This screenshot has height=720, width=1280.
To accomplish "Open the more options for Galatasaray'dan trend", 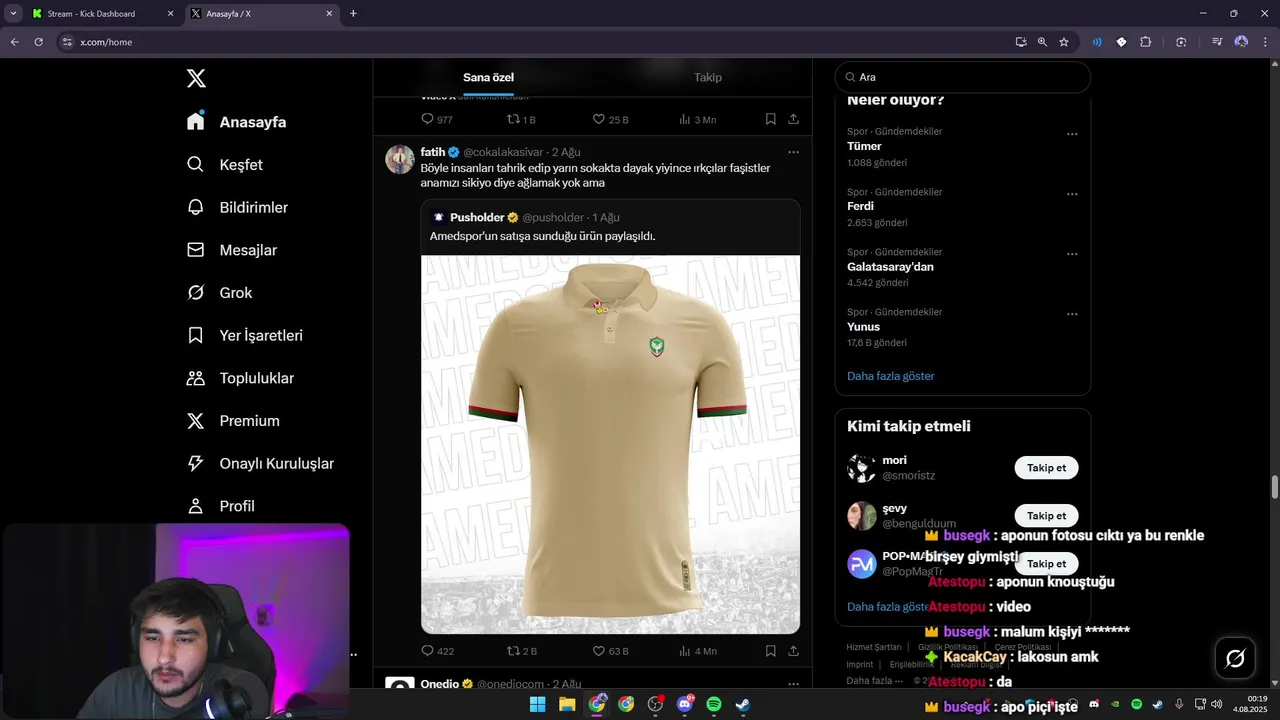I will pyautogui.click(x=1072, y=253).
